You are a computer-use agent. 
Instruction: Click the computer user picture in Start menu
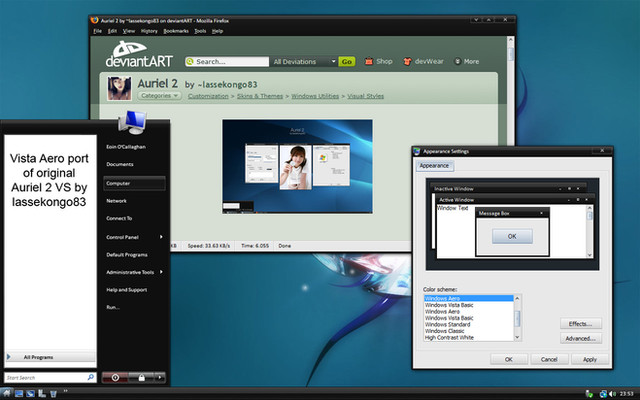pos(132,122)
